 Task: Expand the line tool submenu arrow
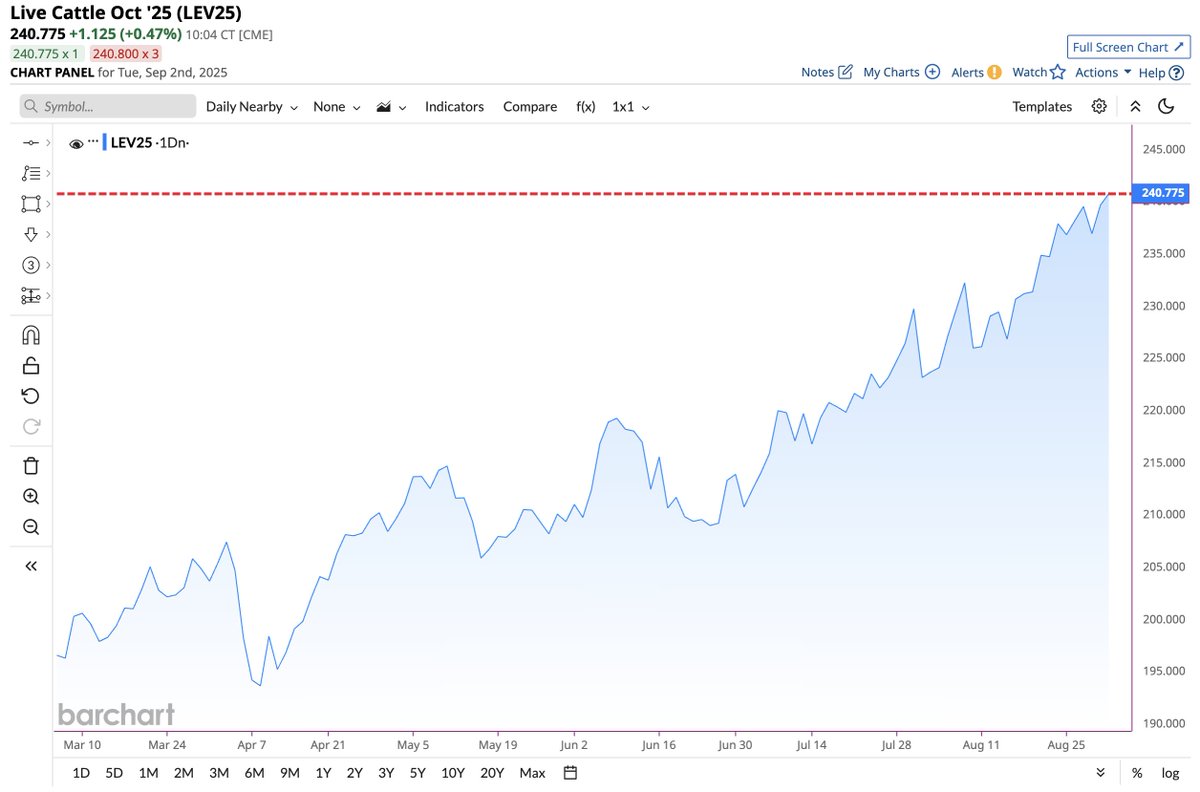[48, 143]
